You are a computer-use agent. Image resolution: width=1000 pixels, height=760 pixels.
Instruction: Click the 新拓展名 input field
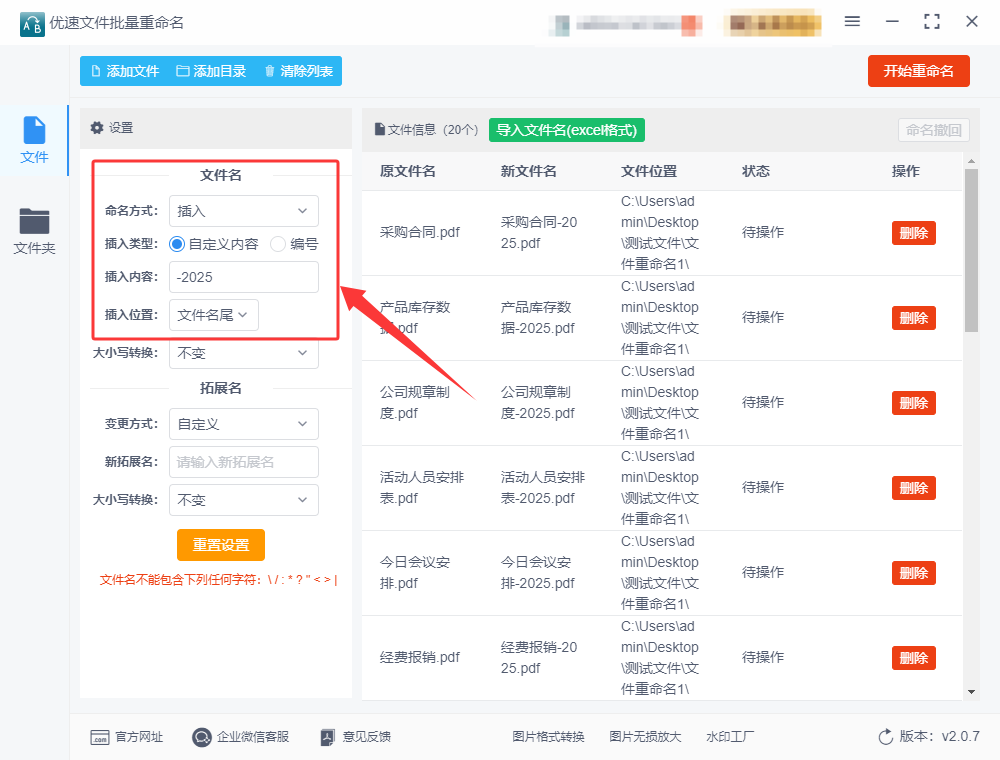244,462
